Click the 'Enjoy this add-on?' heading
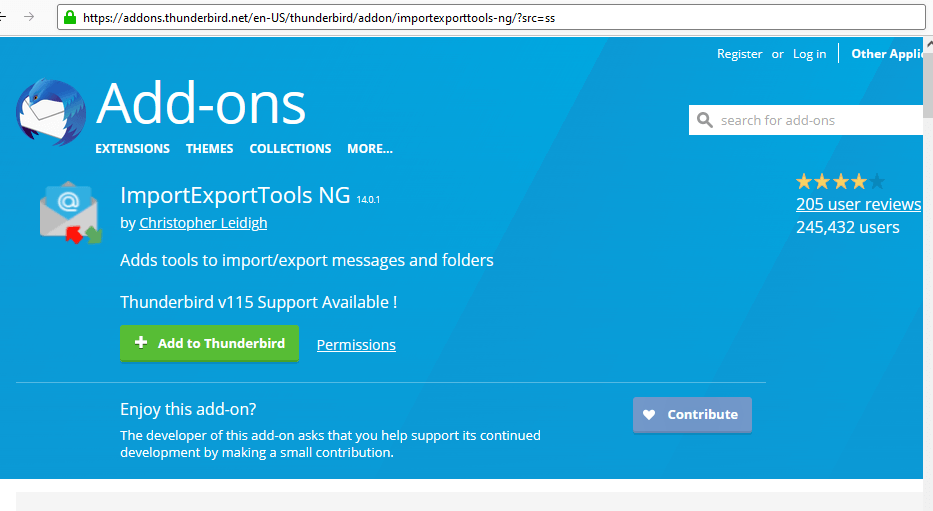The image size is (933, 511). coord(188,409)
